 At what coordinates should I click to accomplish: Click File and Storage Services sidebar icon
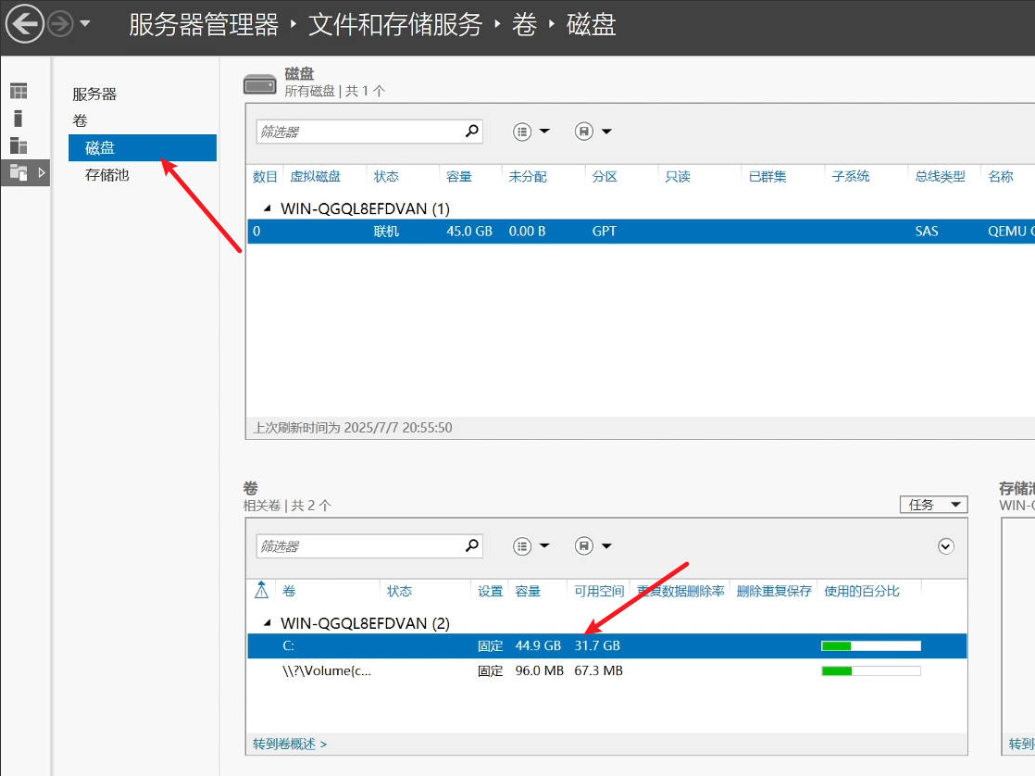[19, 172]
